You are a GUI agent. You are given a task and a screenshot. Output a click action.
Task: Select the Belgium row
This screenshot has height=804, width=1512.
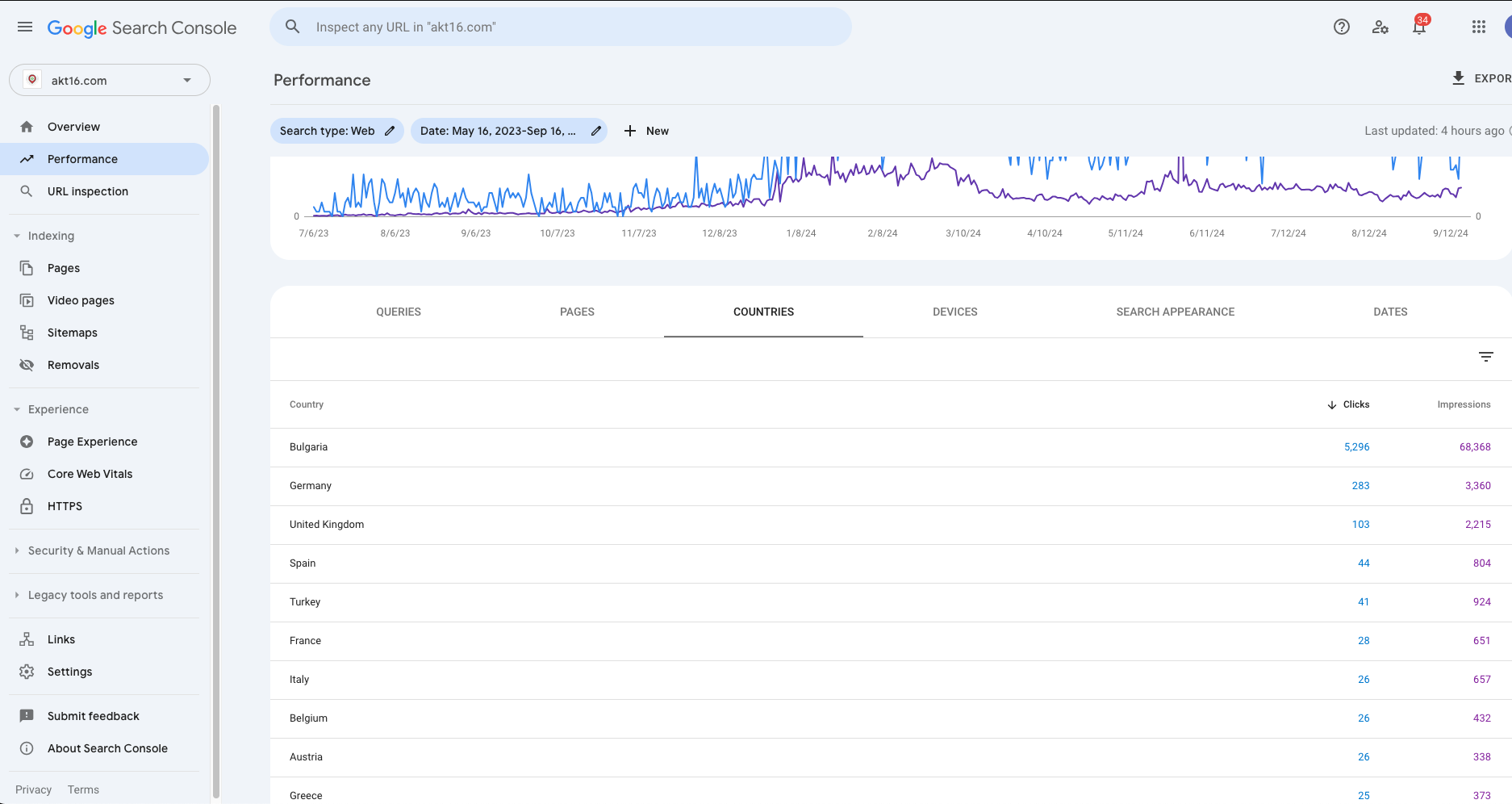[x=891, y=718]
